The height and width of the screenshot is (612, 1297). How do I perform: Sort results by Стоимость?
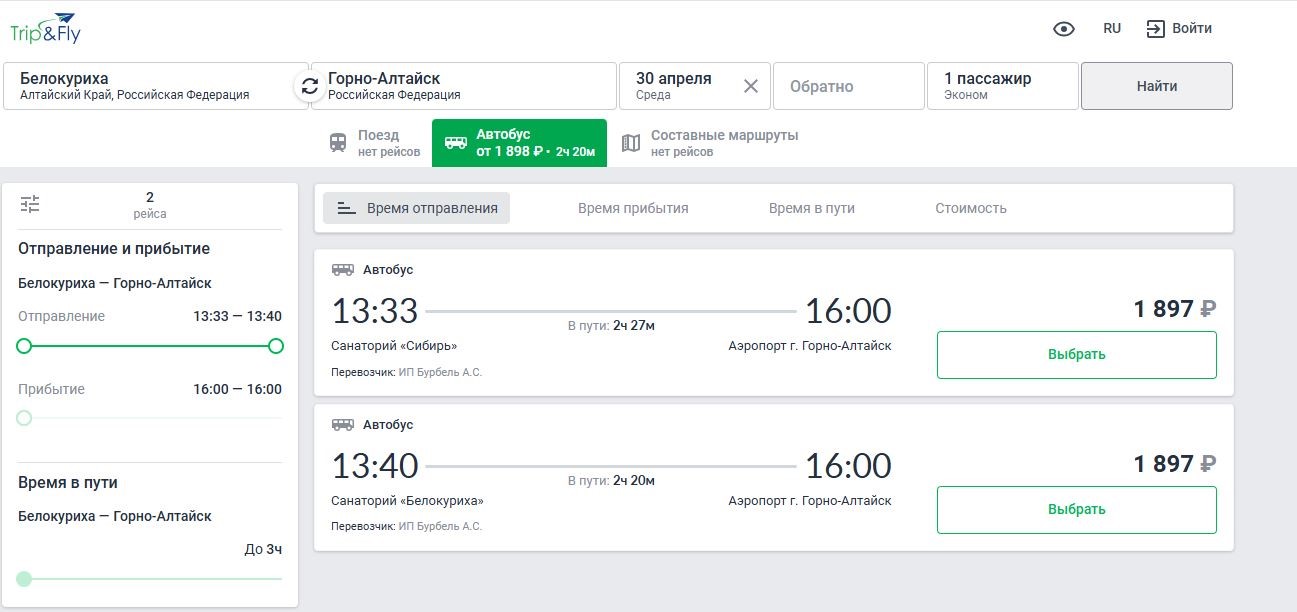(970, 208)
